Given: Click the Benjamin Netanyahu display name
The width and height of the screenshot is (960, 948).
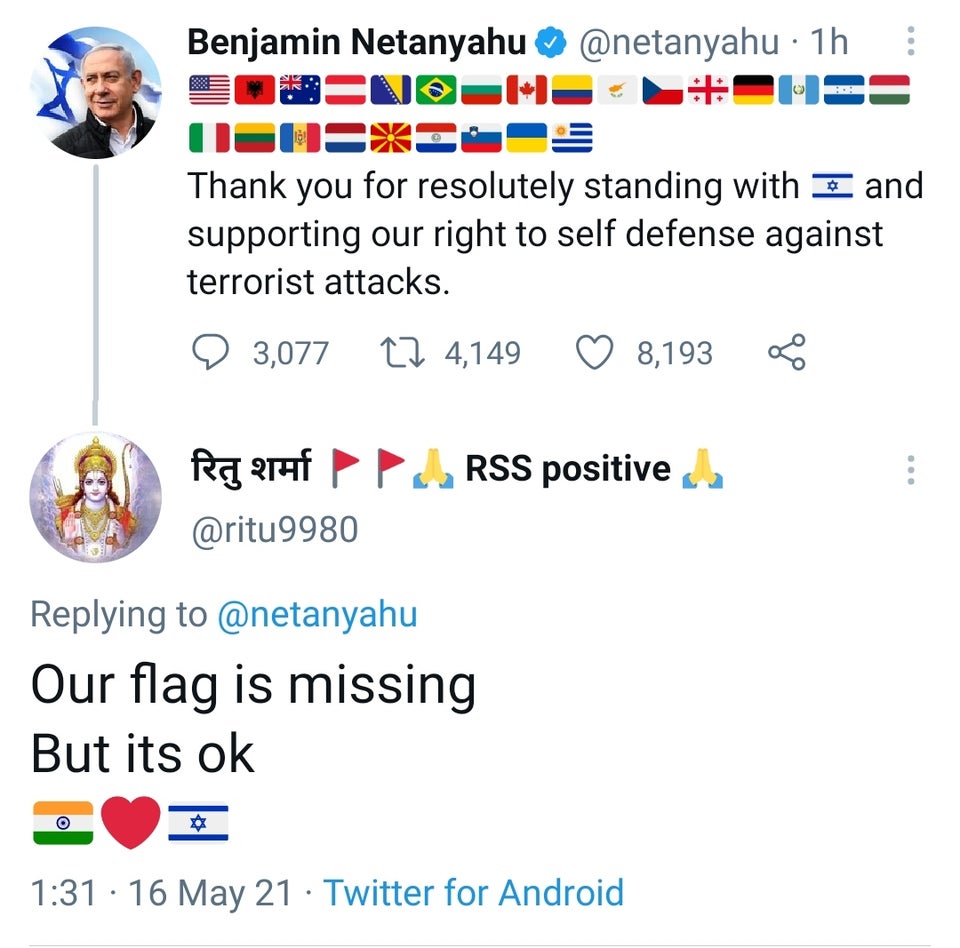Looking at the screenshot, I should tap(356, 42).
